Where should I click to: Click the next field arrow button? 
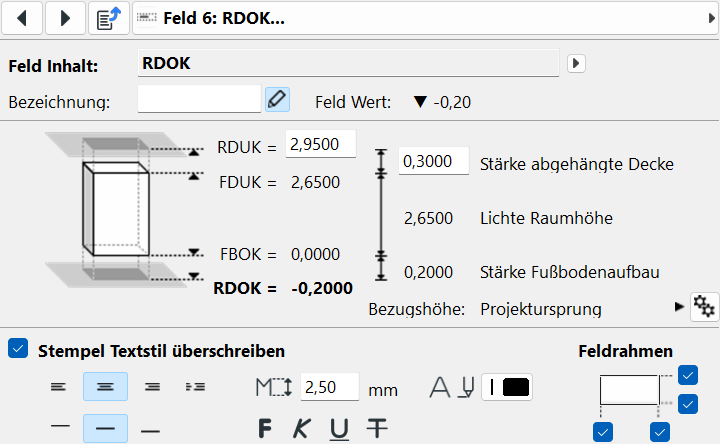click(66, 18)
